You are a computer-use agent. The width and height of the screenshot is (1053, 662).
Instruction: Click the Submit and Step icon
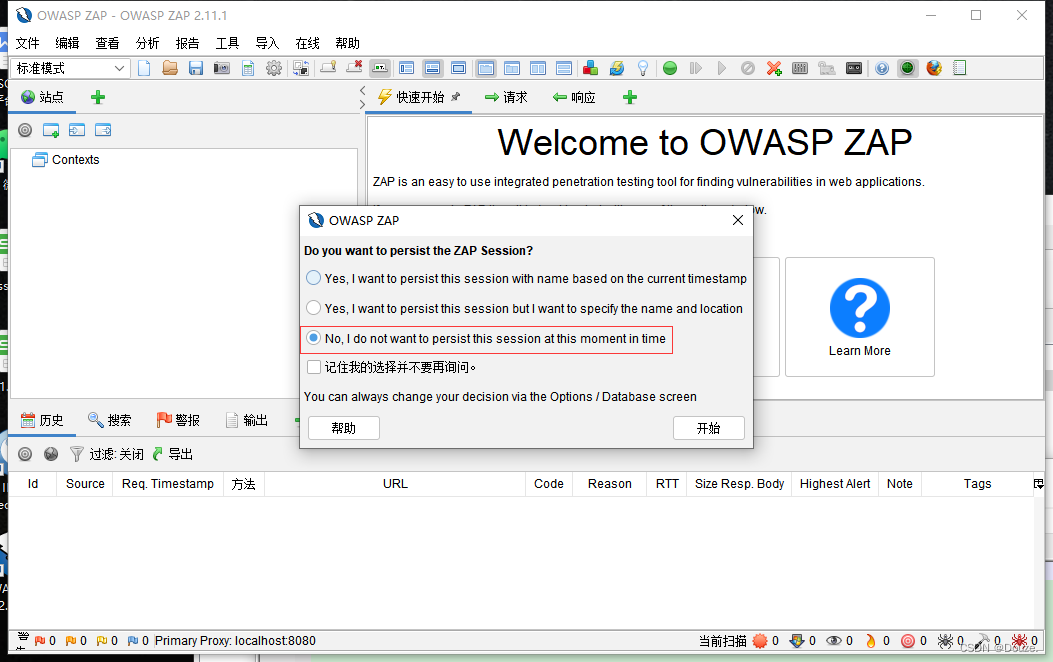tap(696, 68)
